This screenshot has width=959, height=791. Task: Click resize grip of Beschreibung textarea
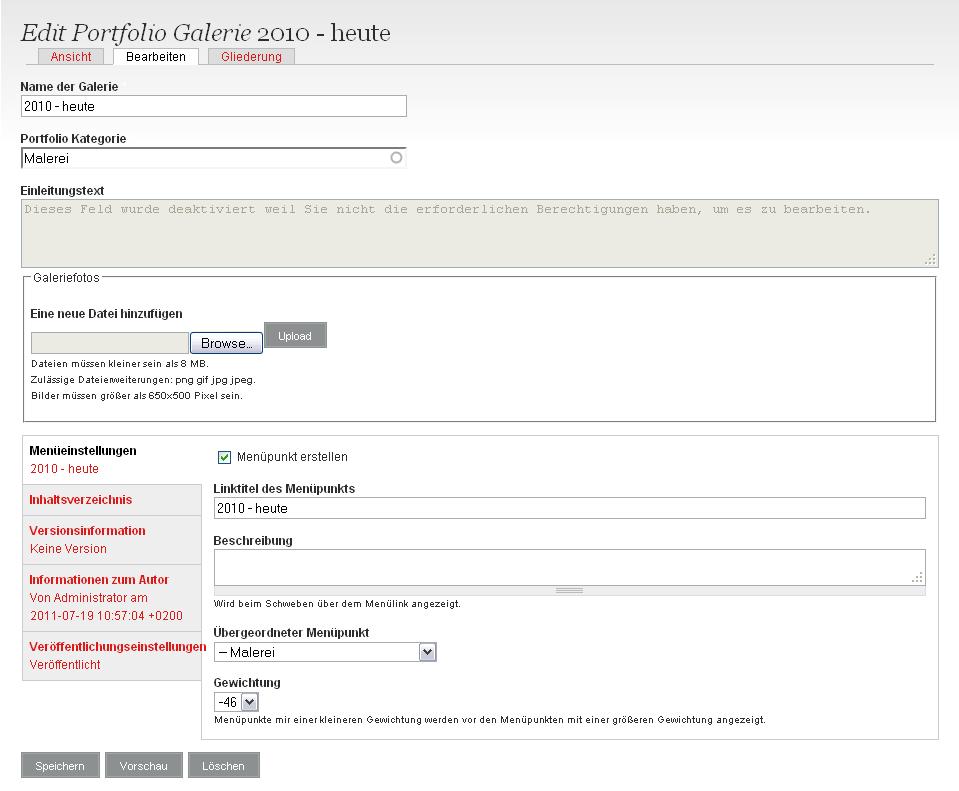point(917,577)
